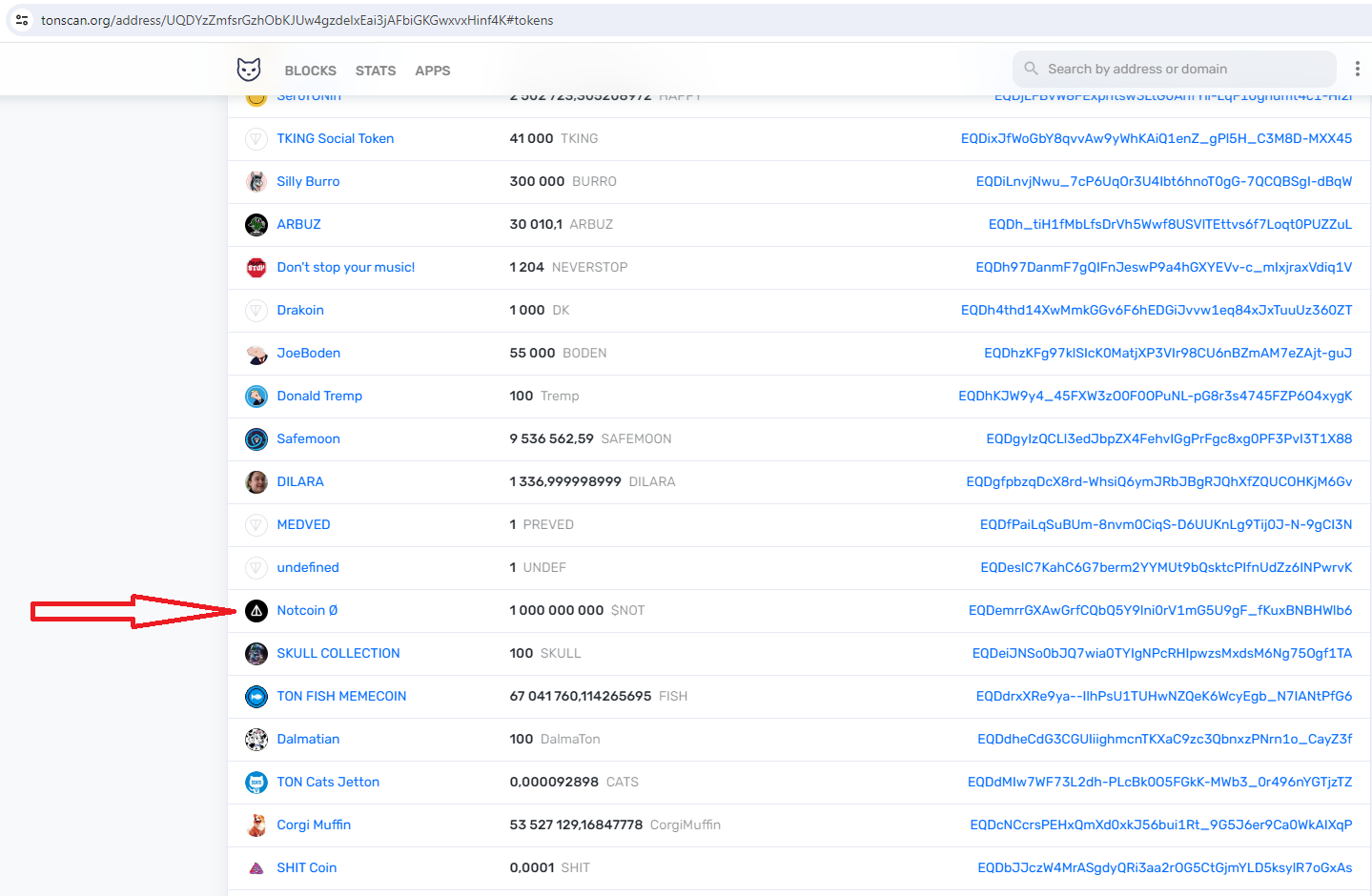
Task: Open the Dalmatian token link
Action: coord(308,739)
